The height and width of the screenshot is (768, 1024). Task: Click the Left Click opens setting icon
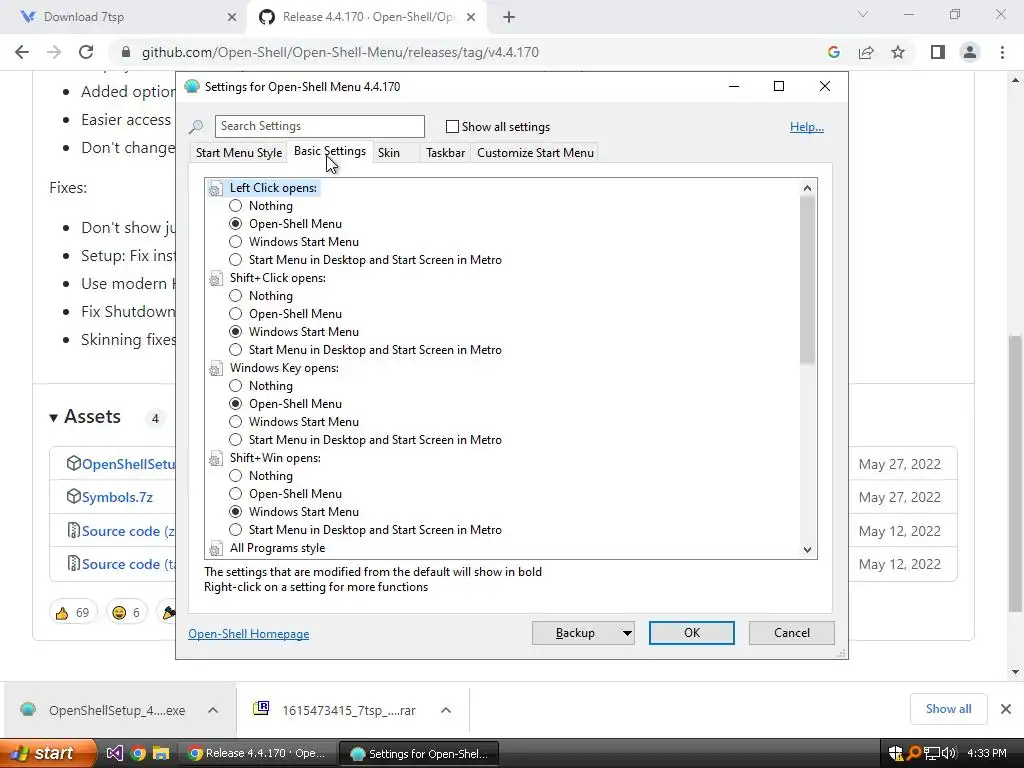215,189
